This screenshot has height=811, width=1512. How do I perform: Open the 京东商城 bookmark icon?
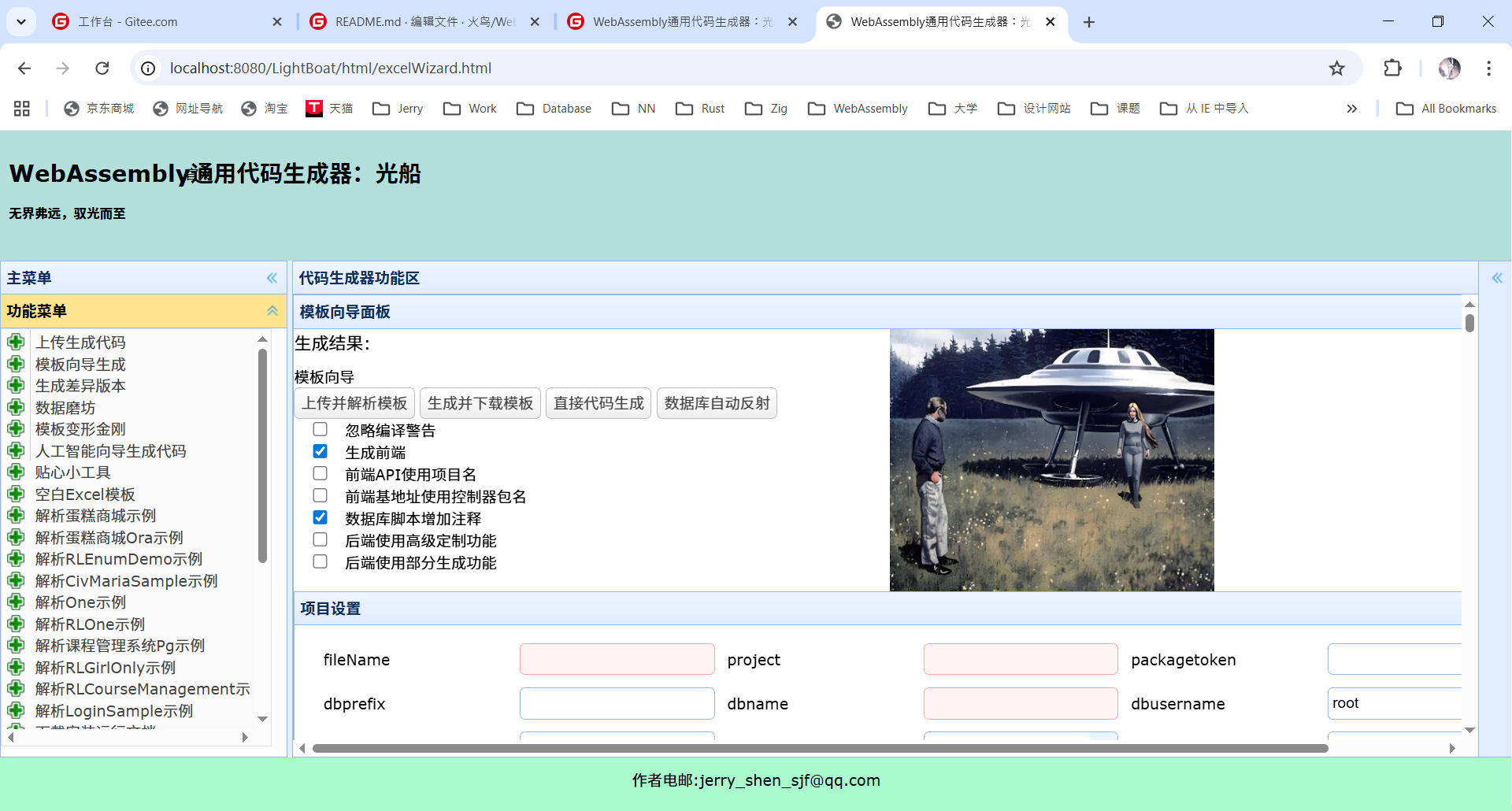point(70,108)
